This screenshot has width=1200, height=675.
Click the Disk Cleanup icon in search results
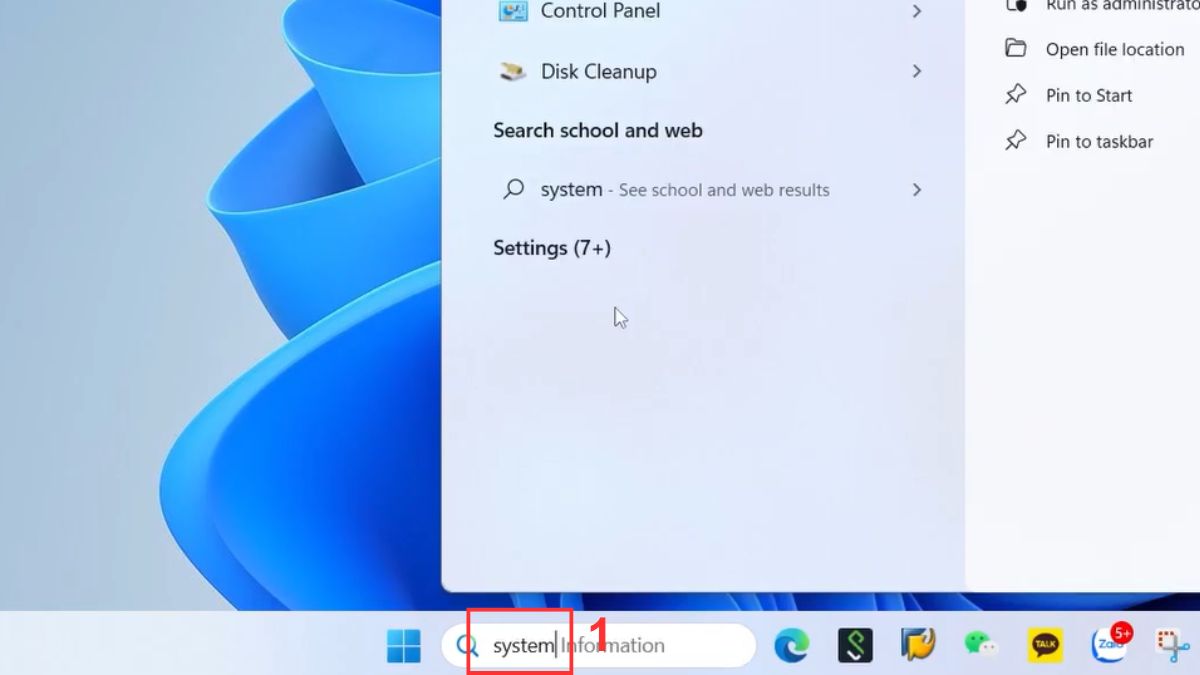(x=511, y=71)
